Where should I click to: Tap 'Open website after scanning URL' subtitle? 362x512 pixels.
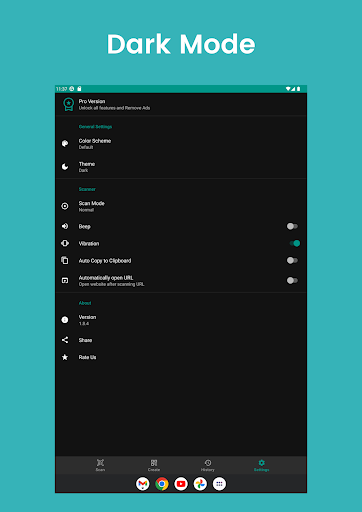pos(111,284)
